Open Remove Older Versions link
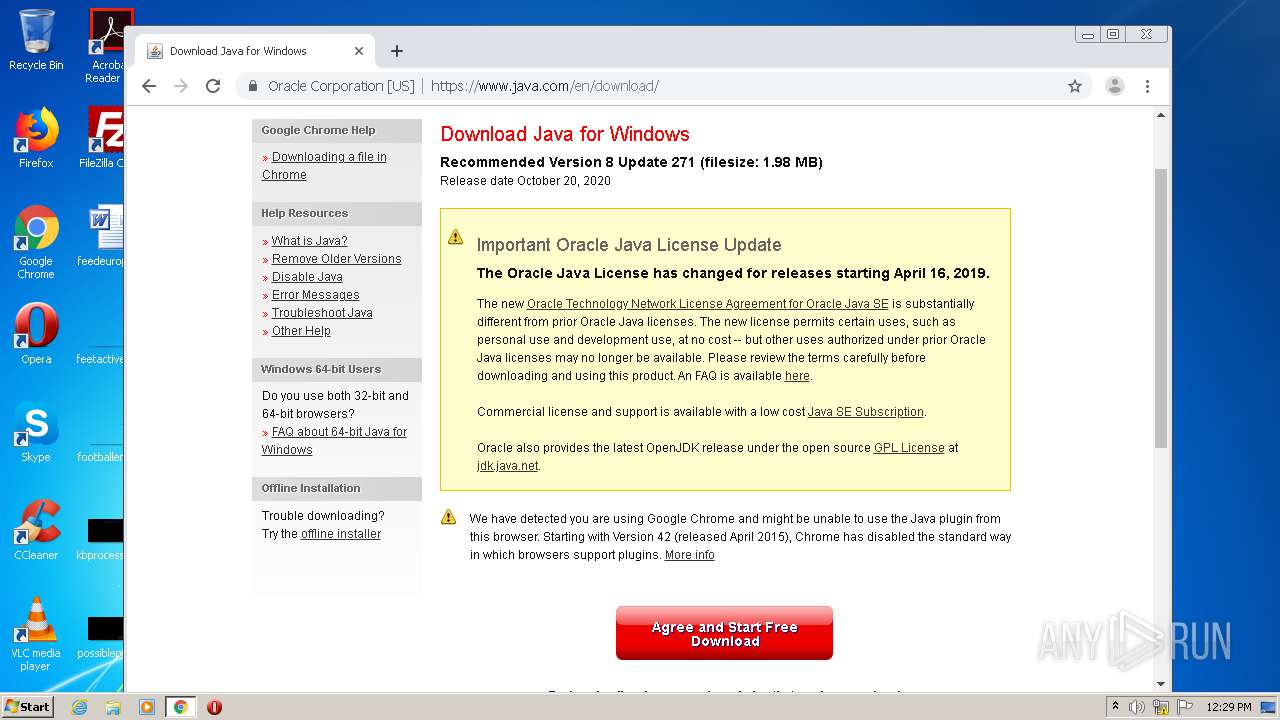 [x=336, y=259]
